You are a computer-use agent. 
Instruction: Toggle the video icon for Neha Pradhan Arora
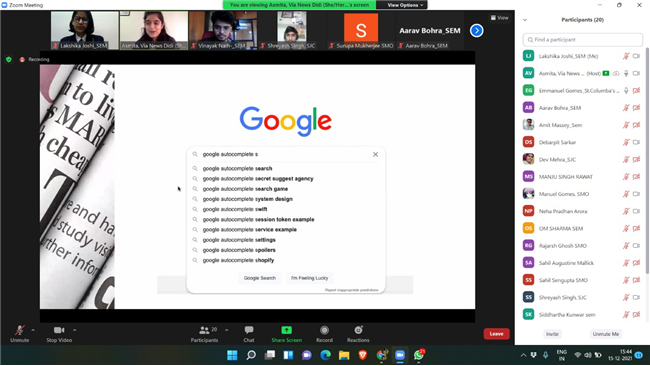[x=636, y=211]
